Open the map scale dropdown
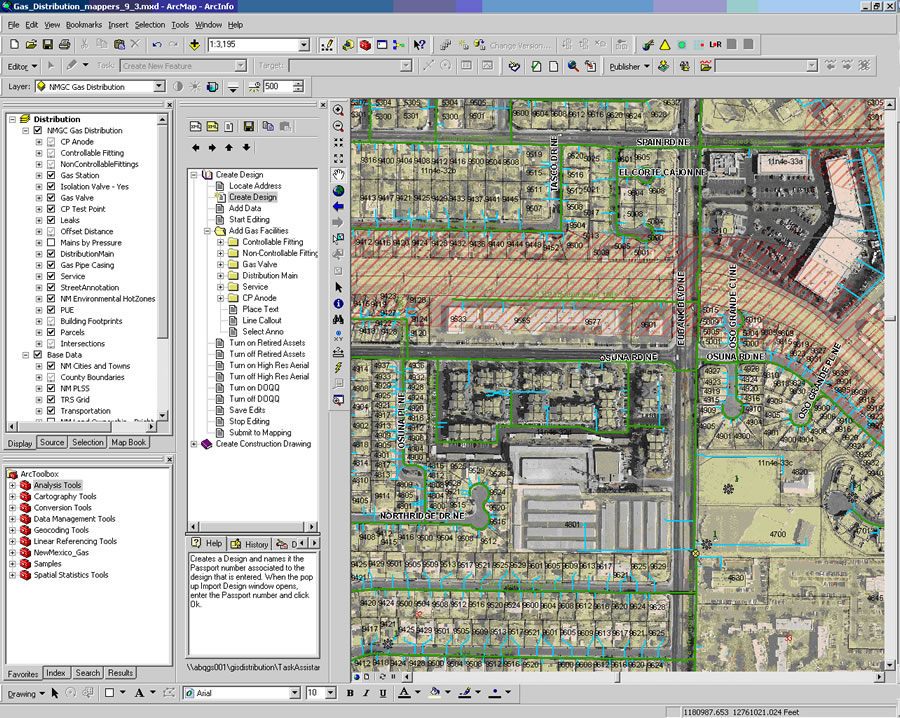The image size is (900, 718). tap(304, 45)
